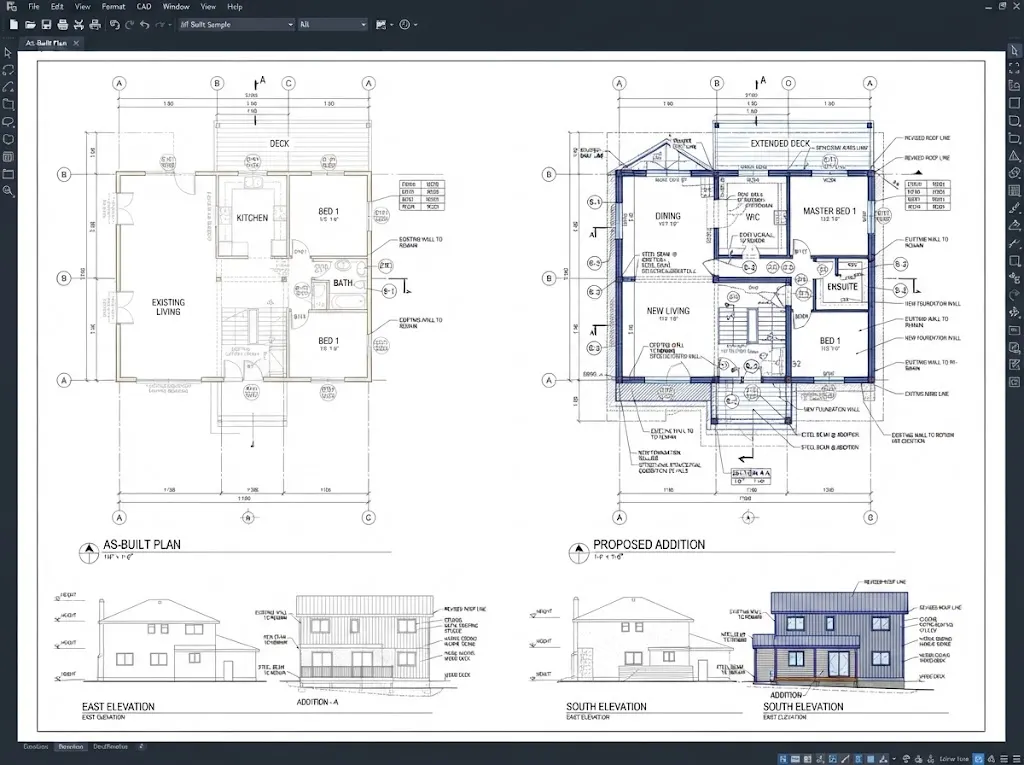Select the table grid tool in right toolbar

pyautogui.click(x=1014, y=191)
